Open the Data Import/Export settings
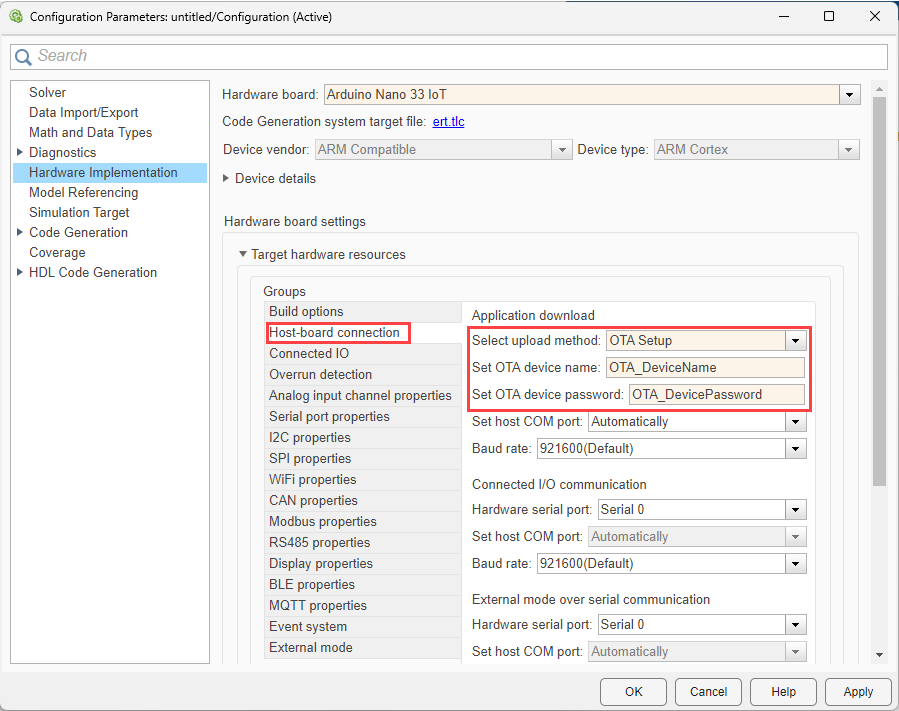 [x=84, y=112]
